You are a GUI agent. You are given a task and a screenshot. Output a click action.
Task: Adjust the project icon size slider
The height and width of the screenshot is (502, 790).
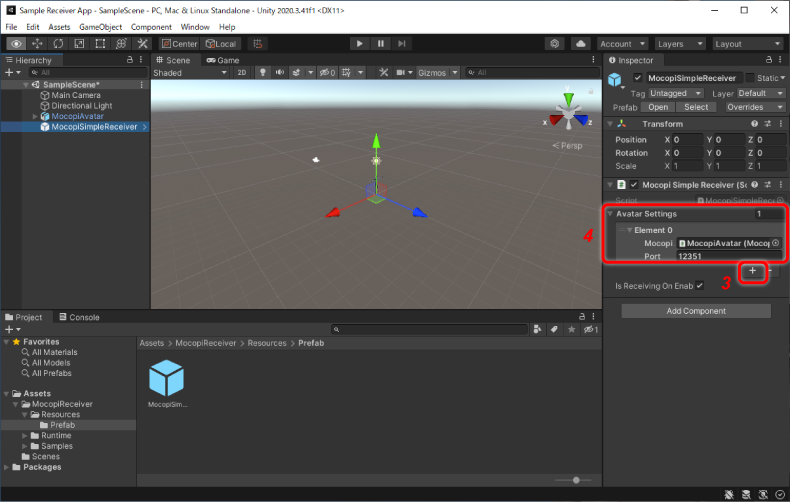(575, 481)
